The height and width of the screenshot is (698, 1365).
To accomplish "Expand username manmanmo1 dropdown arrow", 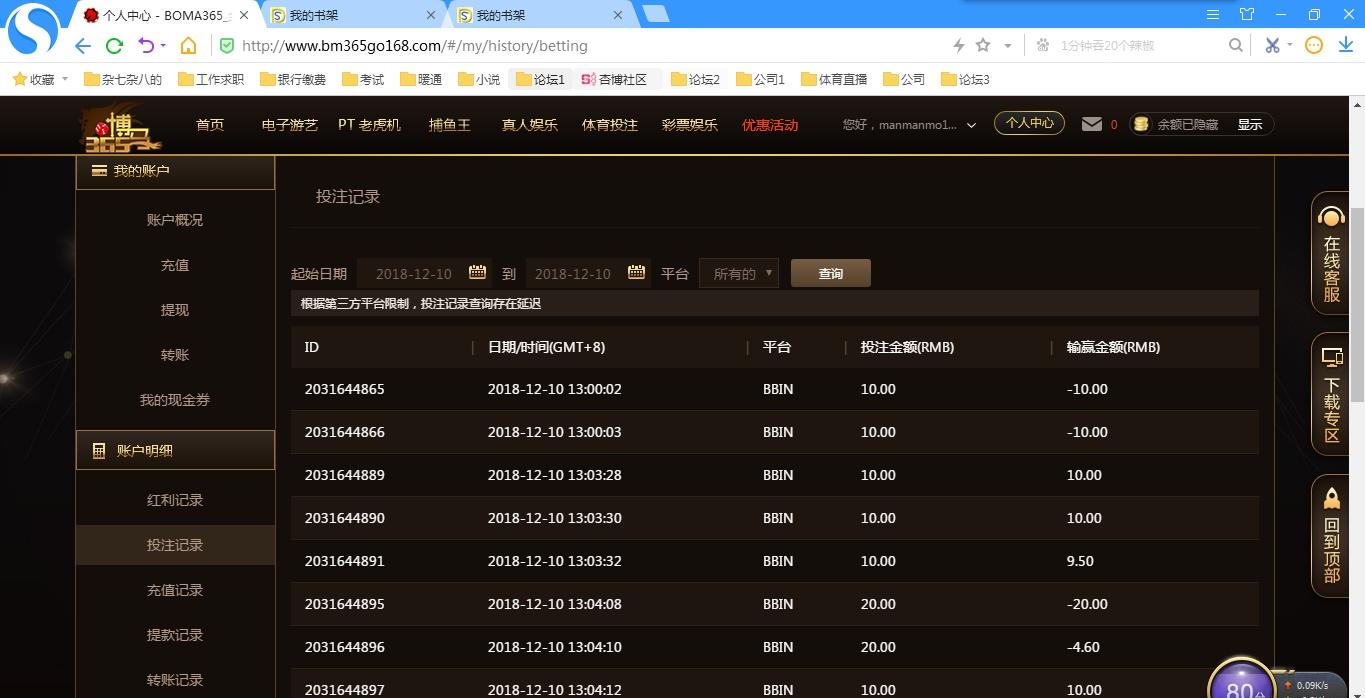I will coord(971,125).
